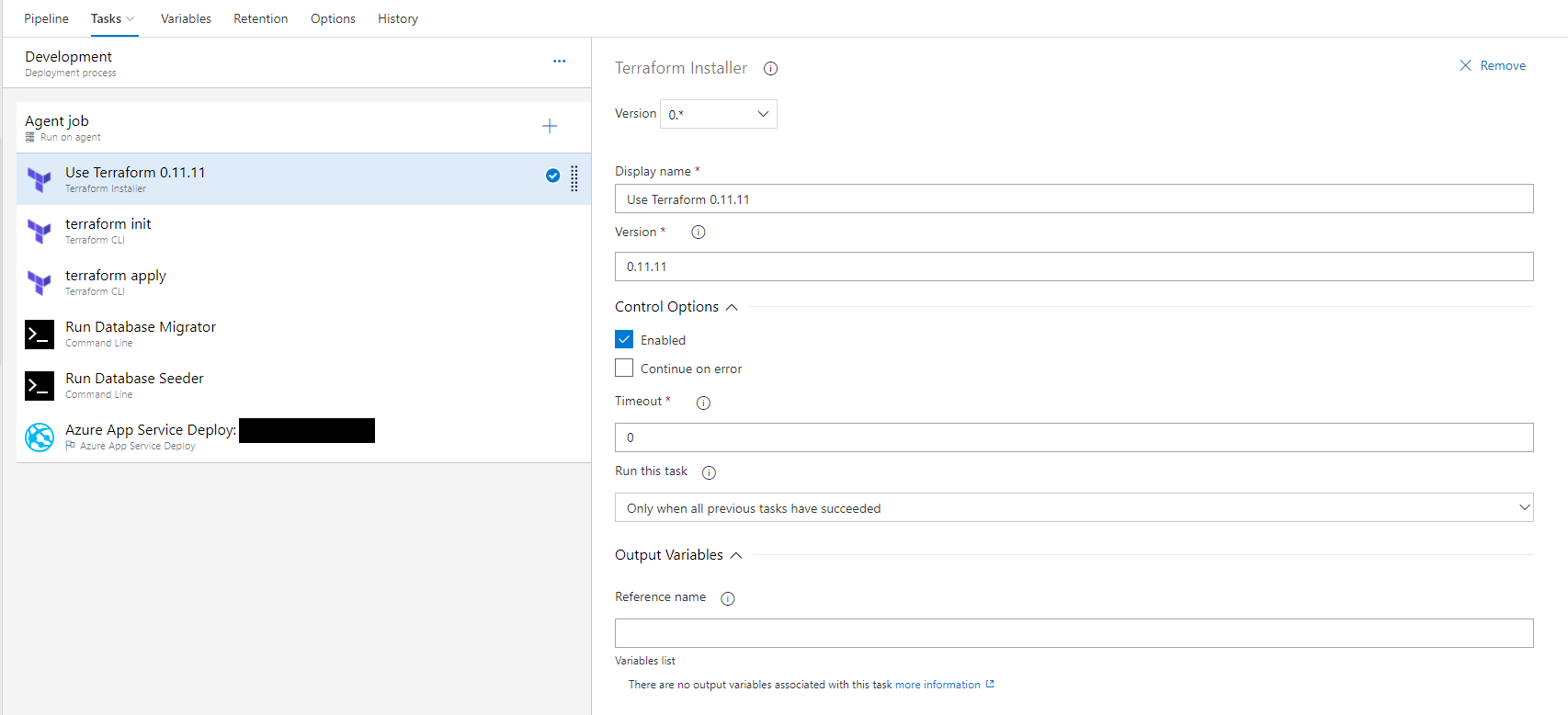The width and height of the screenshot is (1568, 715).
Task: Select the terraform apply task
Action: pyautogui.click(x=303, y=282)
